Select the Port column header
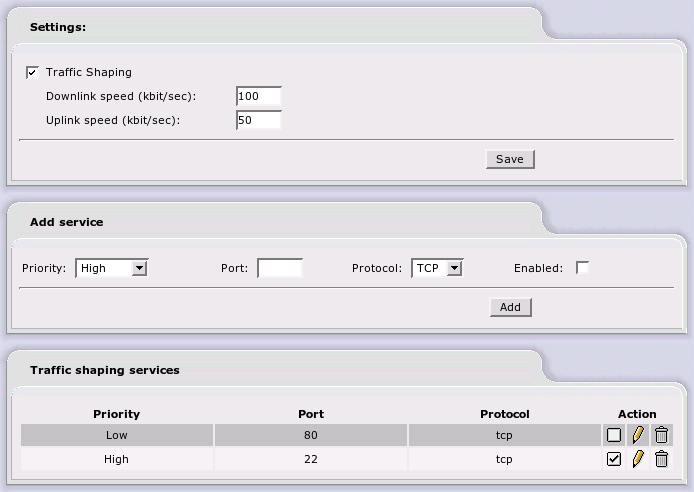 [311, 414]
